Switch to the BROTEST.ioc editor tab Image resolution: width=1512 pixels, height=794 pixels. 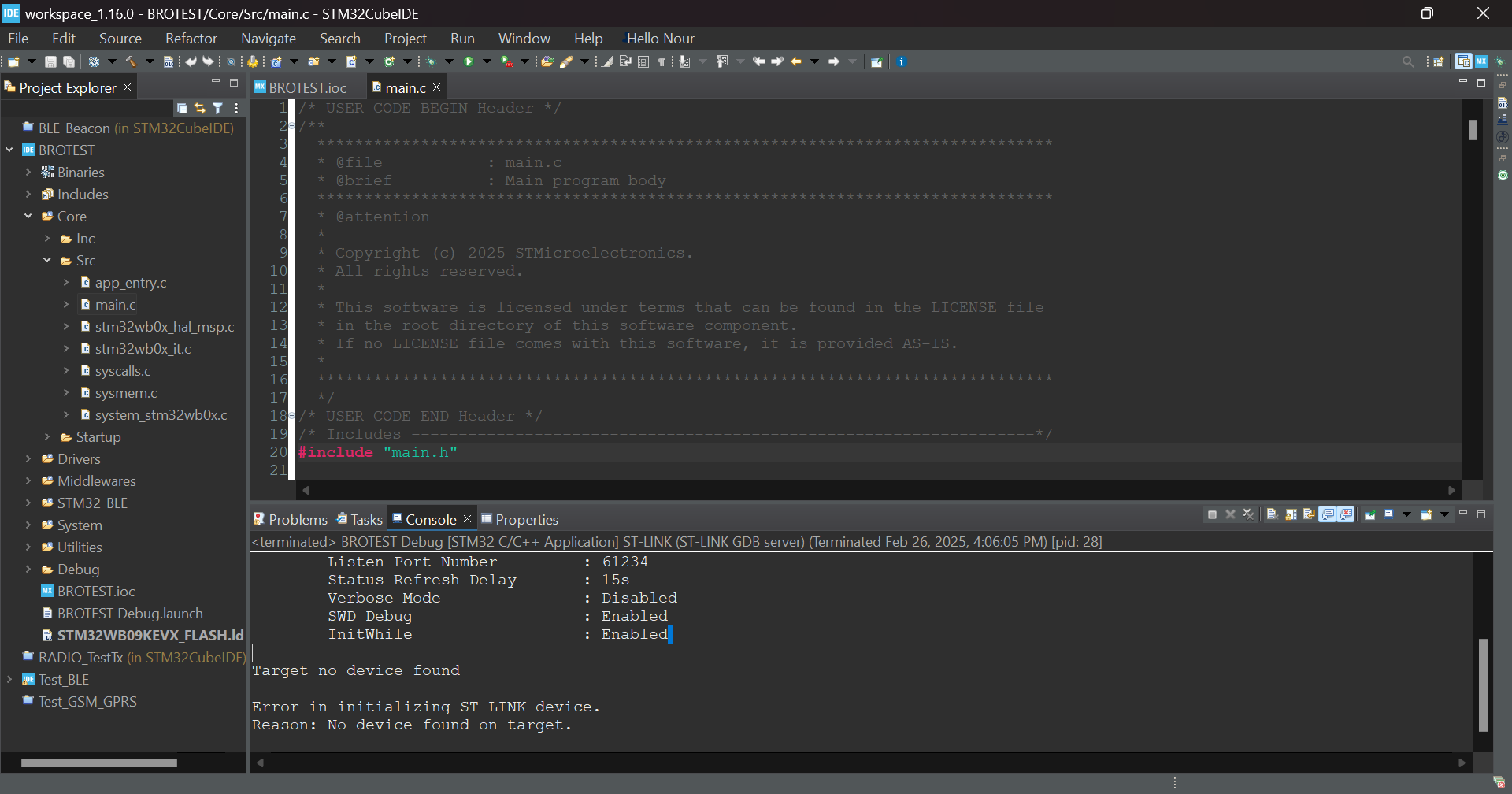pyautogui.click(x=306, y=87)
